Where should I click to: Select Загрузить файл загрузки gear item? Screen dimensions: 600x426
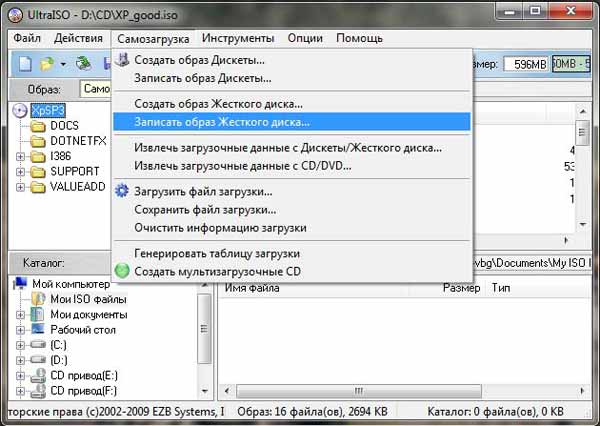(x=203, y=191)
